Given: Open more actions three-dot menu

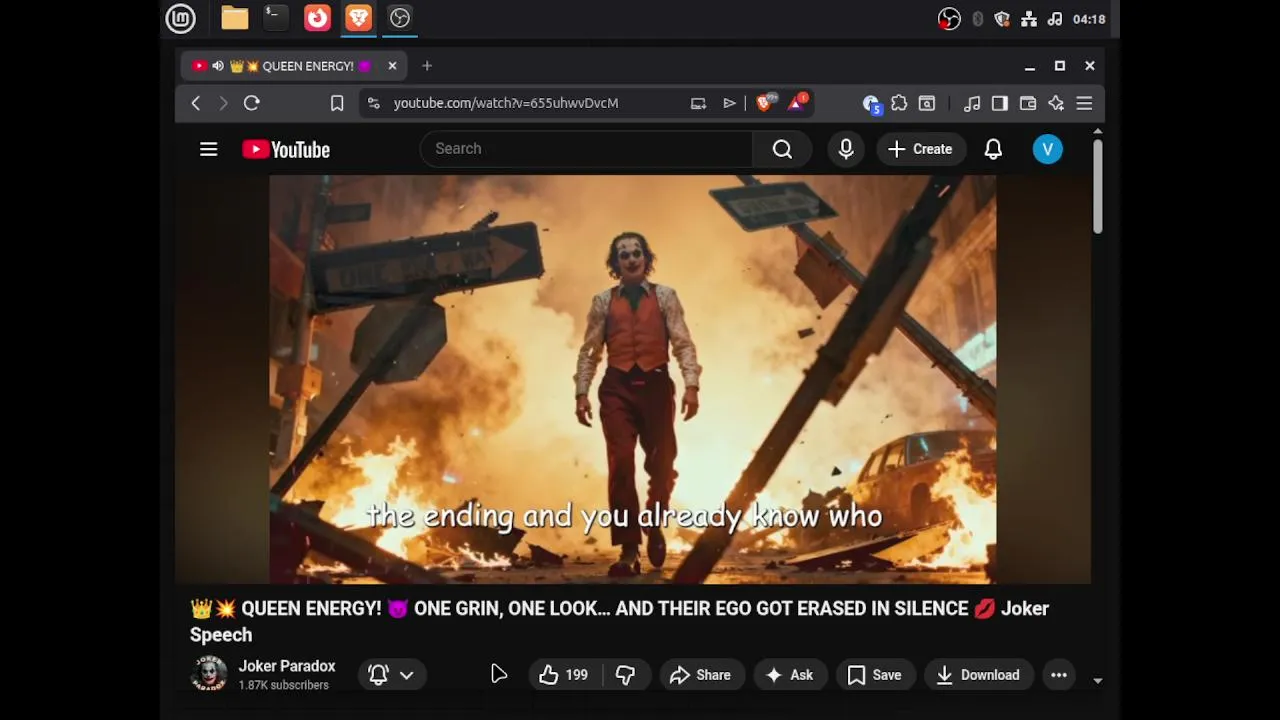Looking at the screenshot, I should click(1059, 675).
